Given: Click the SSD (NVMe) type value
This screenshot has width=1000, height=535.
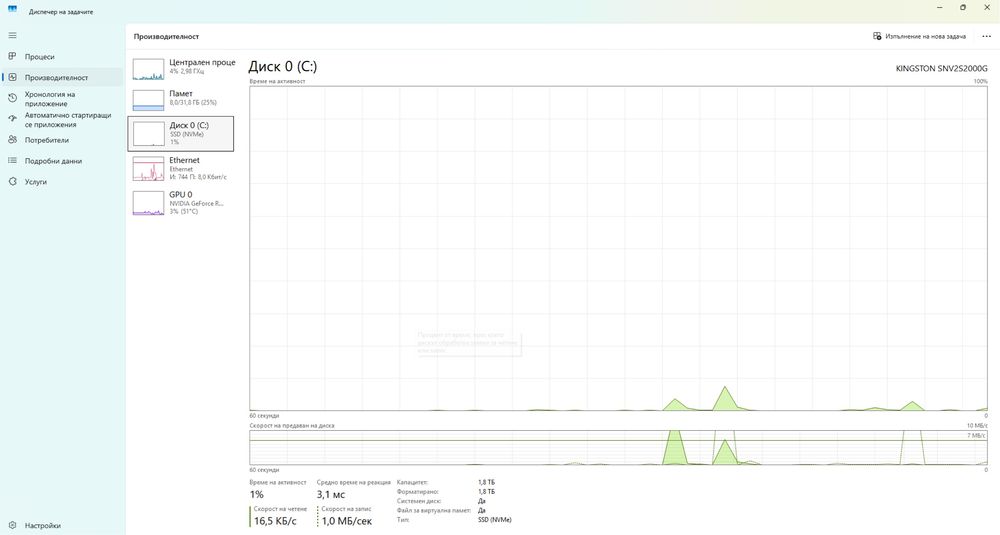Looking at the screenshot, I should pyautogui.click(x=494, y=520).
